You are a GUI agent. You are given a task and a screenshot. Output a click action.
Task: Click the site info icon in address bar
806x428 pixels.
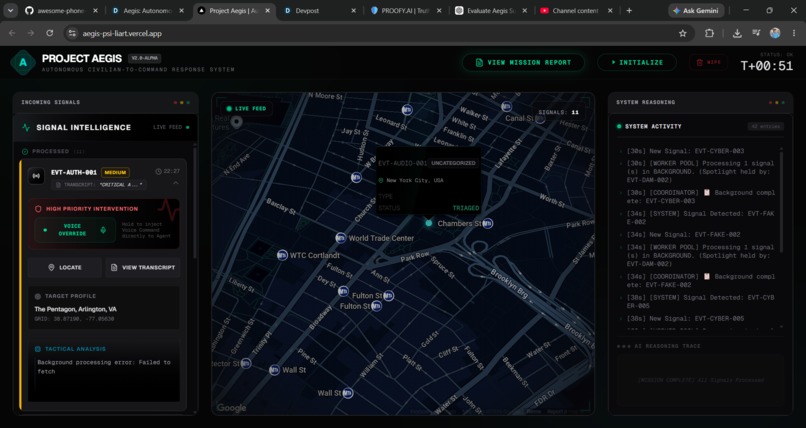tap(72, 33)
